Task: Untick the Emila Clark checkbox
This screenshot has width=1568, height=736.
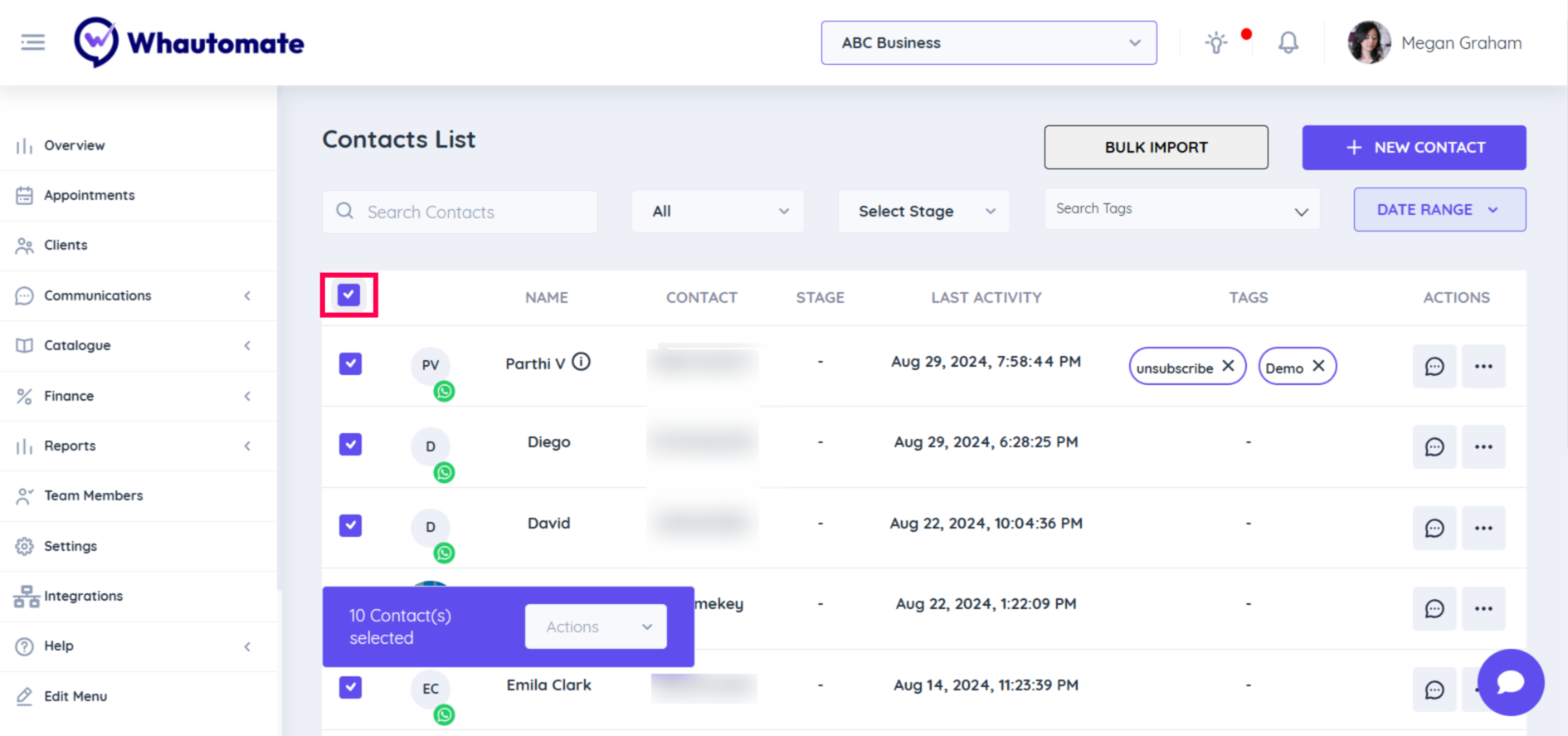Action: (350, 687)
